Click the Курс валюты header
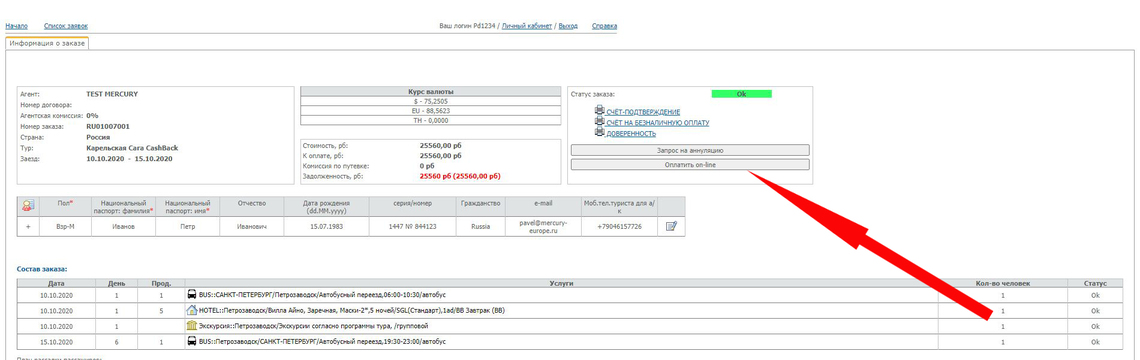Screen dimensions: 1140x360 431,92
